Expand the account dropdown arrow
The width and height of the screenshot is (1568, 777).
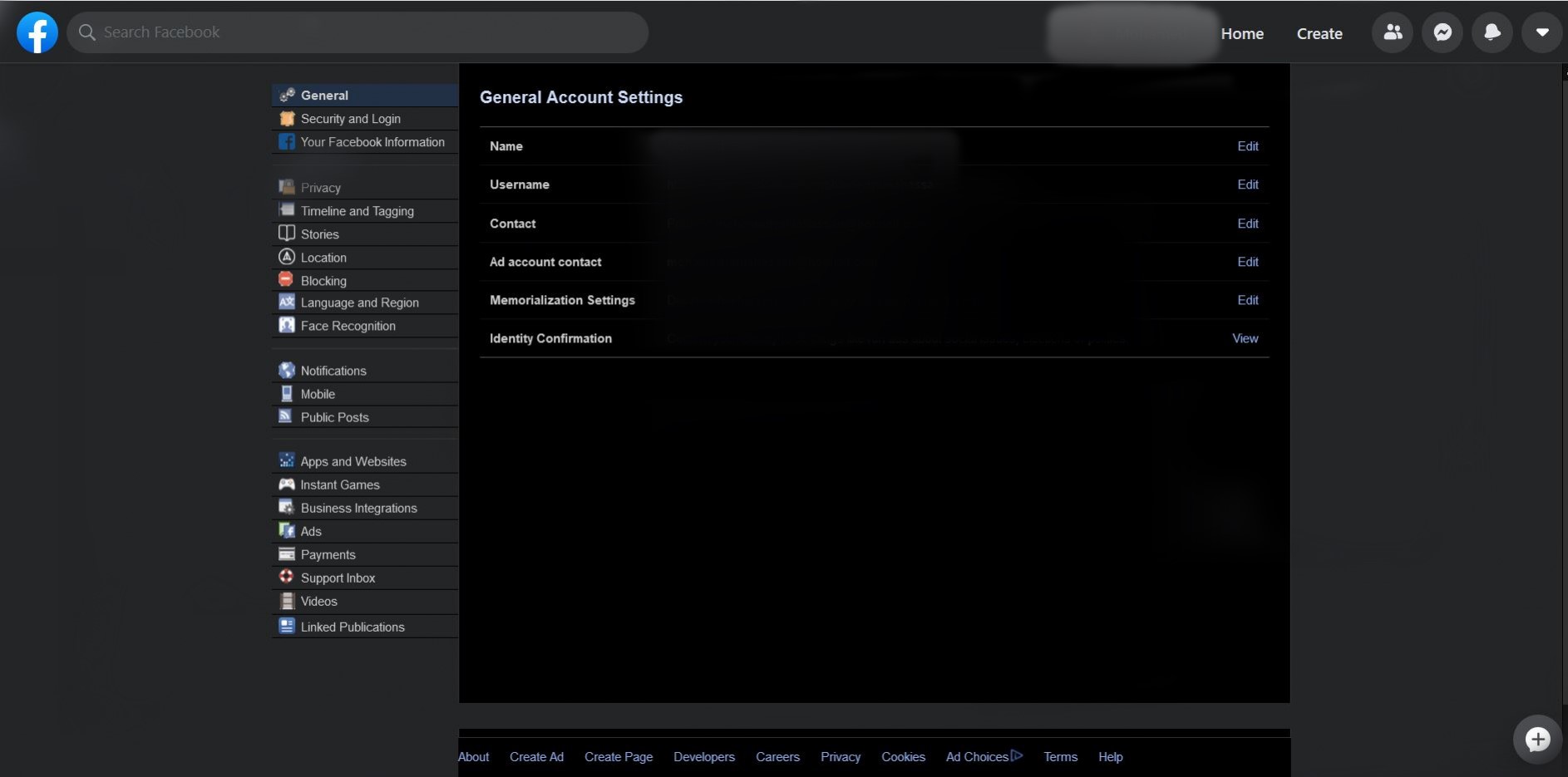[1542, 32]
